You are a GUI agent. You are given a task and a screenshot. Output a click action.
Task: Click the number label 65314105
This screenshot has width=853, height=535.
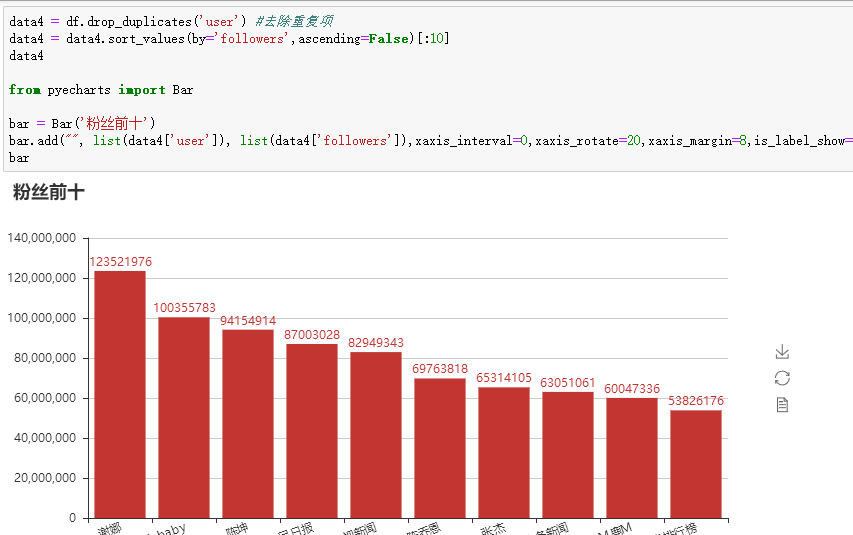tap(504, 378)
